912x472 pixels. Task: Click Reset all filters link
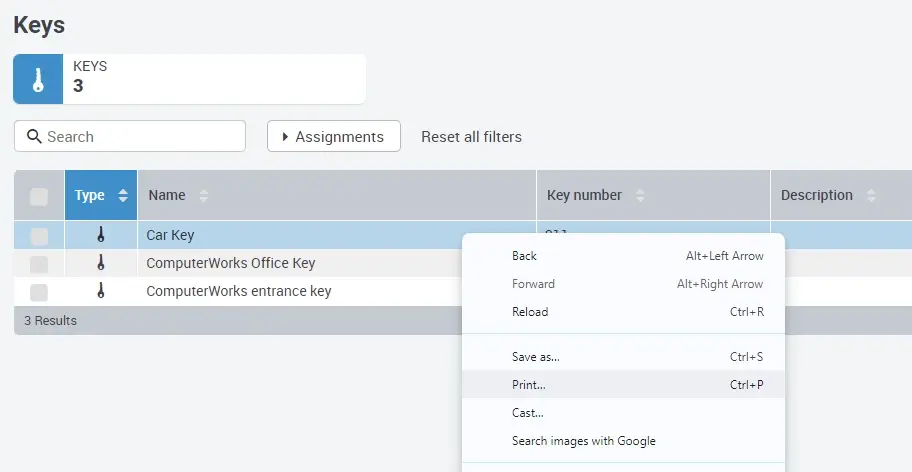pos(471,136)
